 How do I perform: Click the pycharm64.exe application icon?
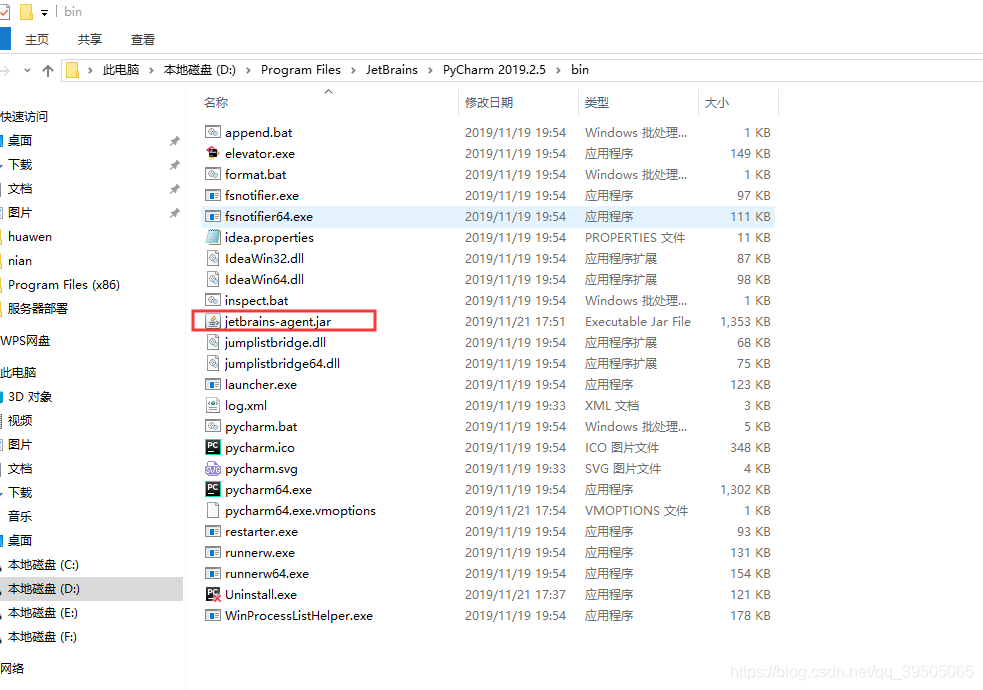(x=213, y=489)
